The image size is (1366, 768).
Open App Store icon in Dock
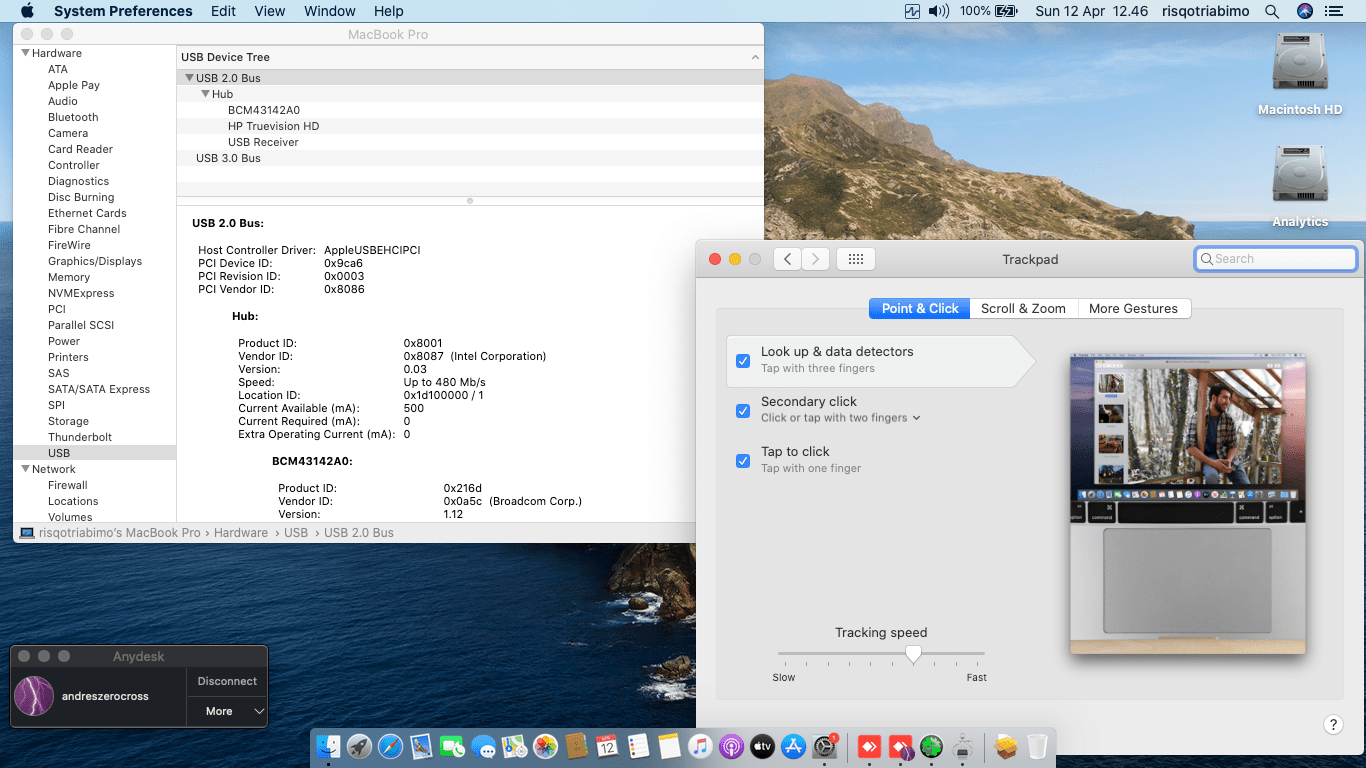click(x=793, y=746)
